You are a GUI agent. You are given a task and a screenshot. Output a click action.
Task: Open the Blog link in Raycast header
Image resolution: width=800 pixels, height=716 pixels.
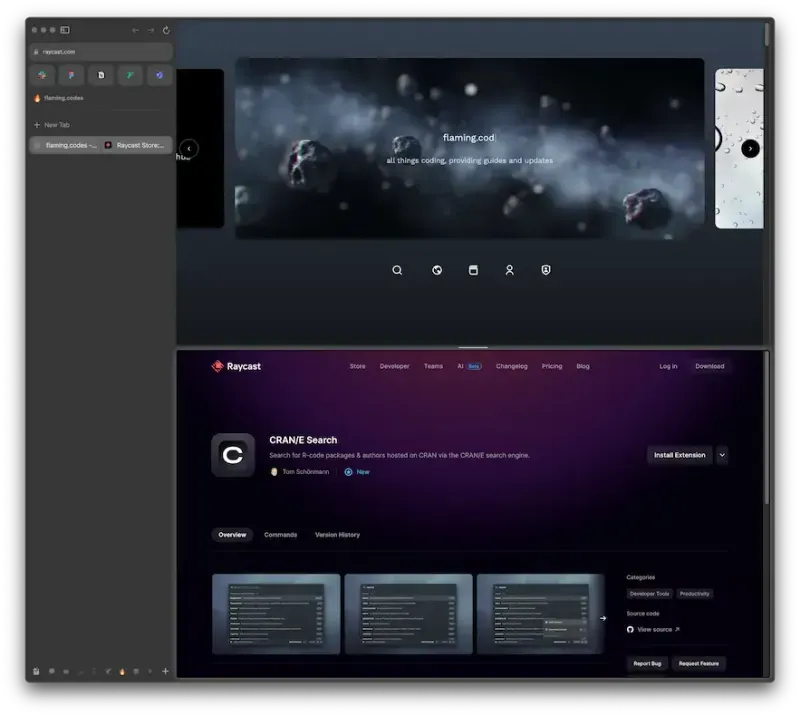point(583,366)
